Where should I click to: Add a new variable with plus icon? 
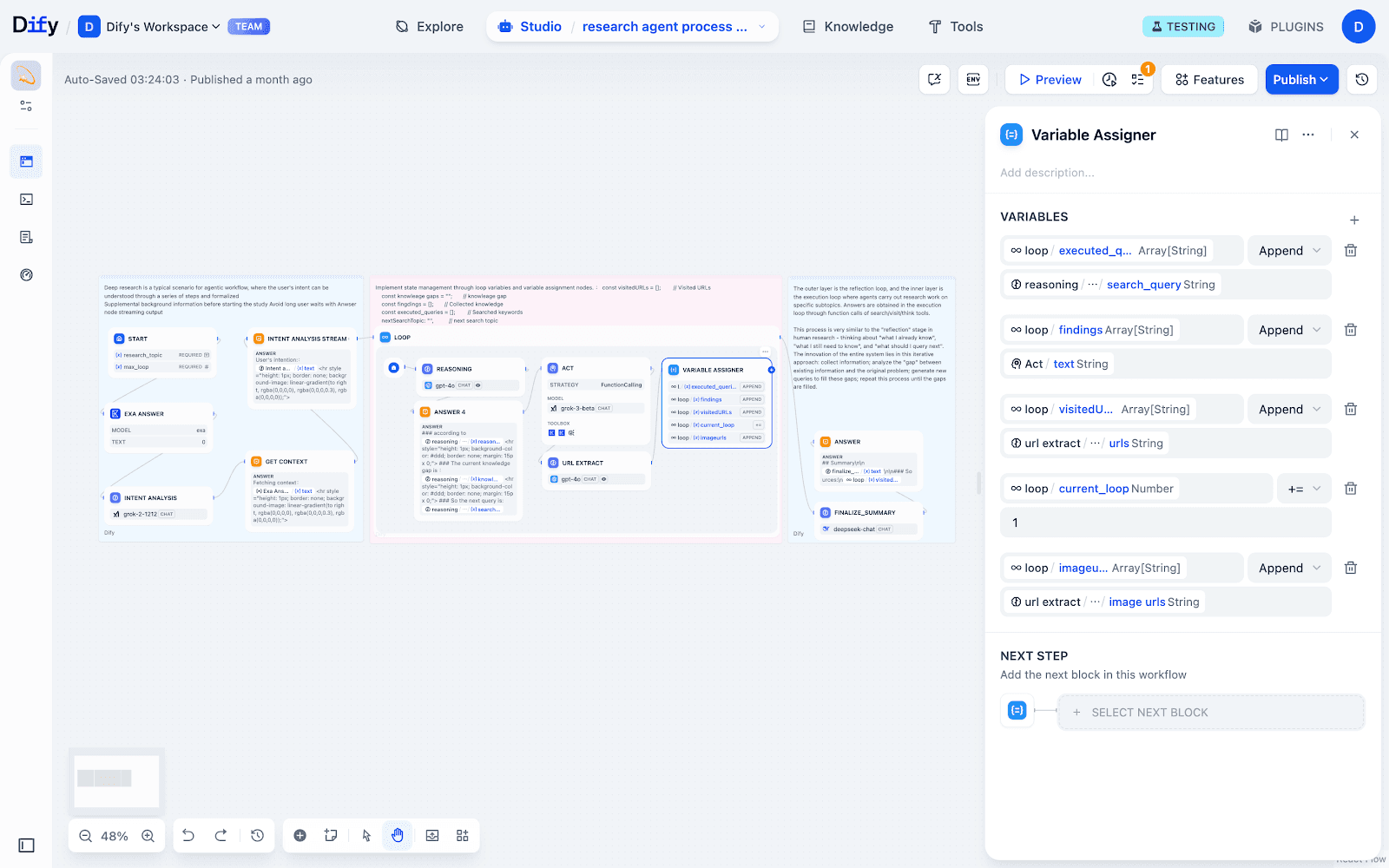1354,220
